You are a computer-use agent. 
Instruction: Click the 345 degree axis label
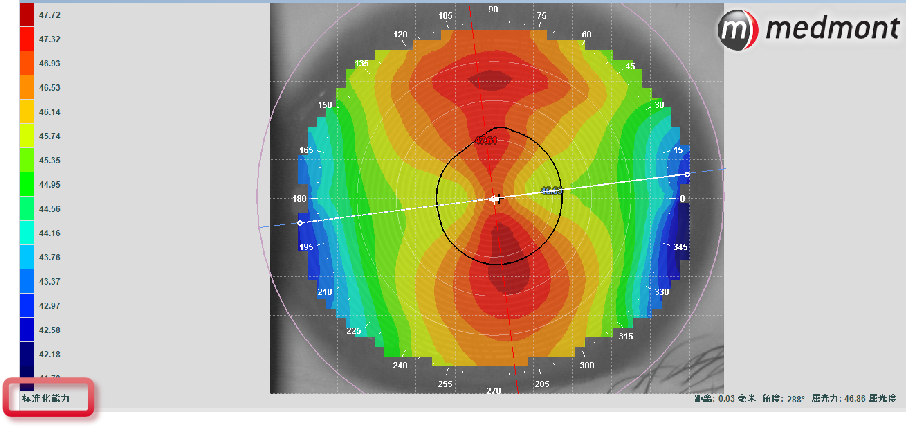click(680, 247)
